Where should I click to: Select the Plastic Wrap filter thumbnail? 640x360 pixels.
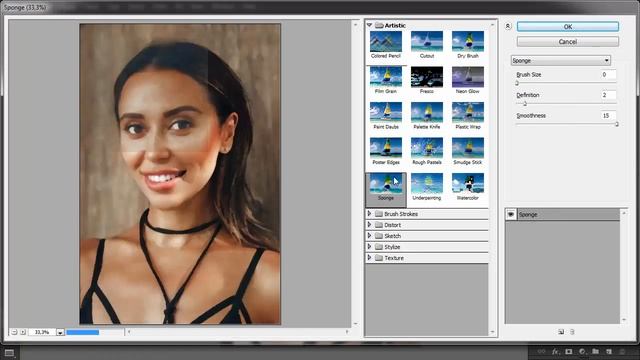point(468,112)
